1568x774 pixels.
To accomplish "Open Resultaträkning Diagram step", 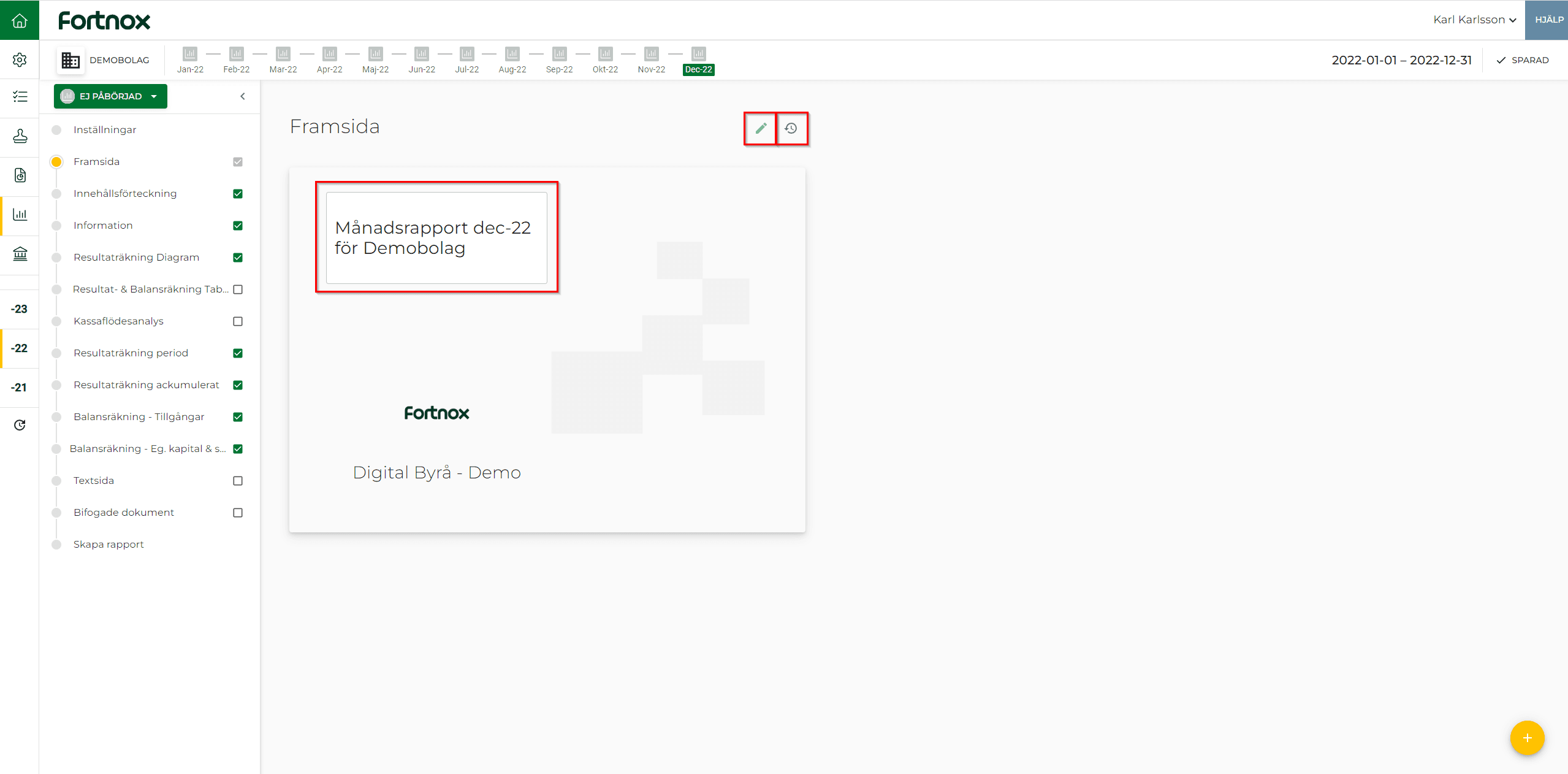I will point(136,258).
